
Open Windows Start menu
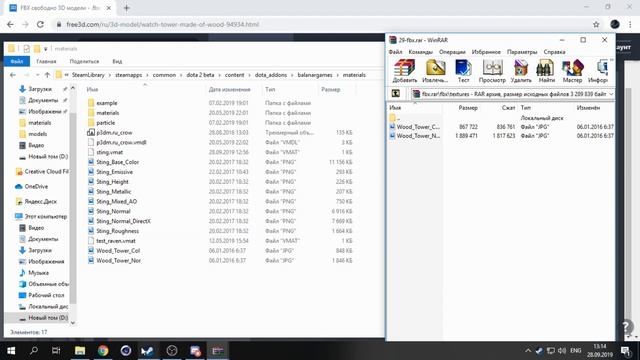click(x=11, y=351)
